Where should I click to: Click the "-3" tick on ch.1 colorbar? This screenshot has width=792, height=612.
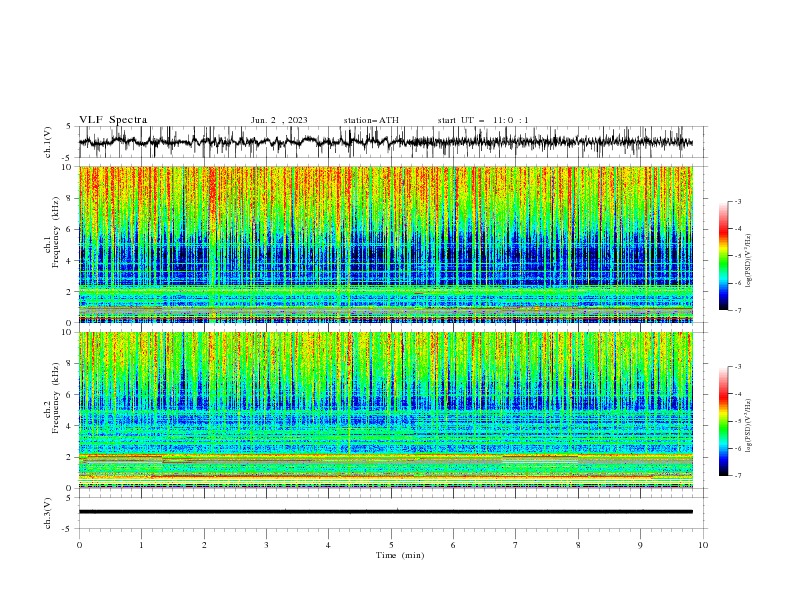(x=738, y=201)
